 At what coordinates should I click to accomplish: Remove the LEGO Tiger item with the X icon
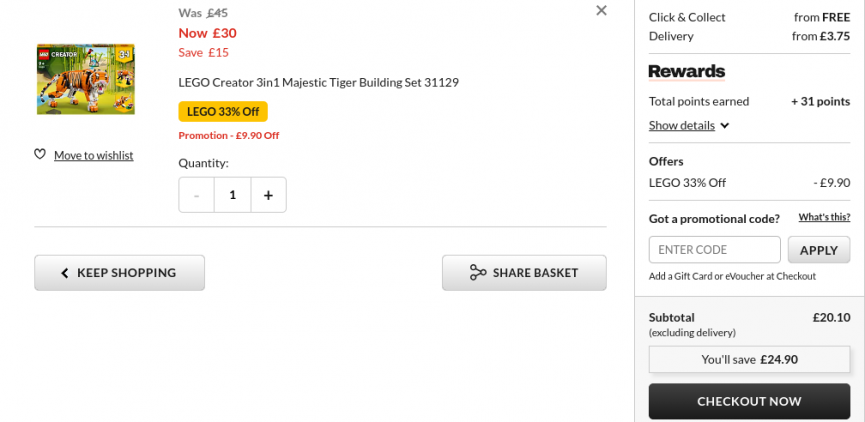click(601, 11)
